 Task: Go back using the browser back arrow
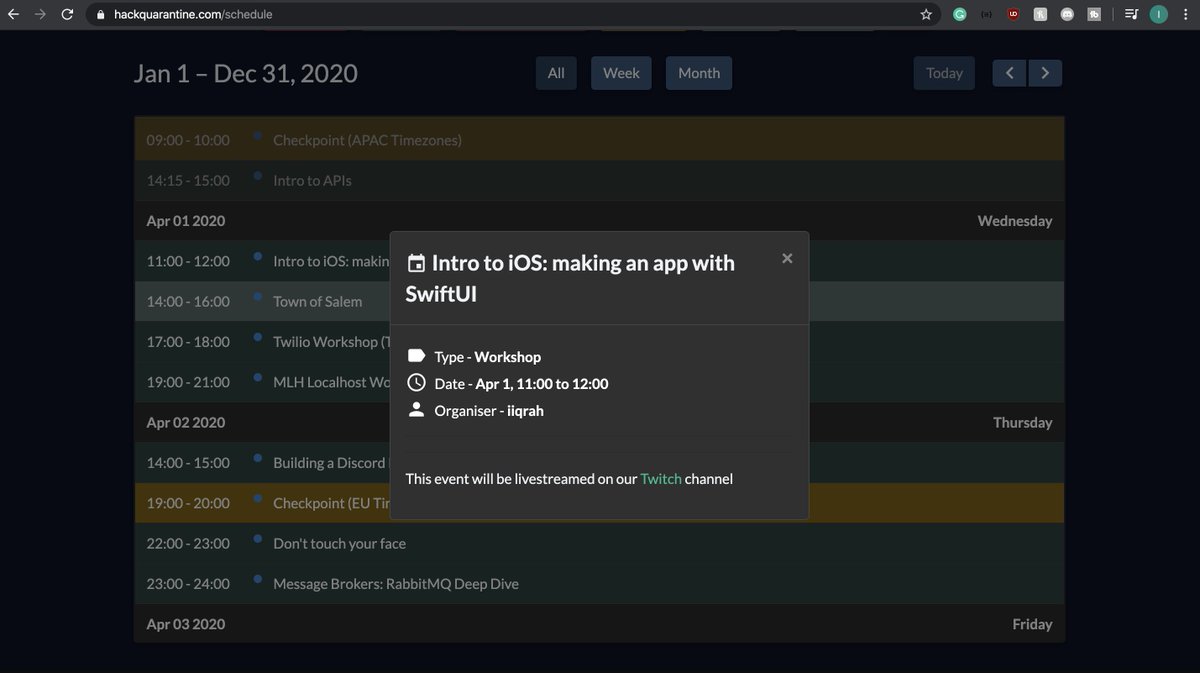point(14,15)
